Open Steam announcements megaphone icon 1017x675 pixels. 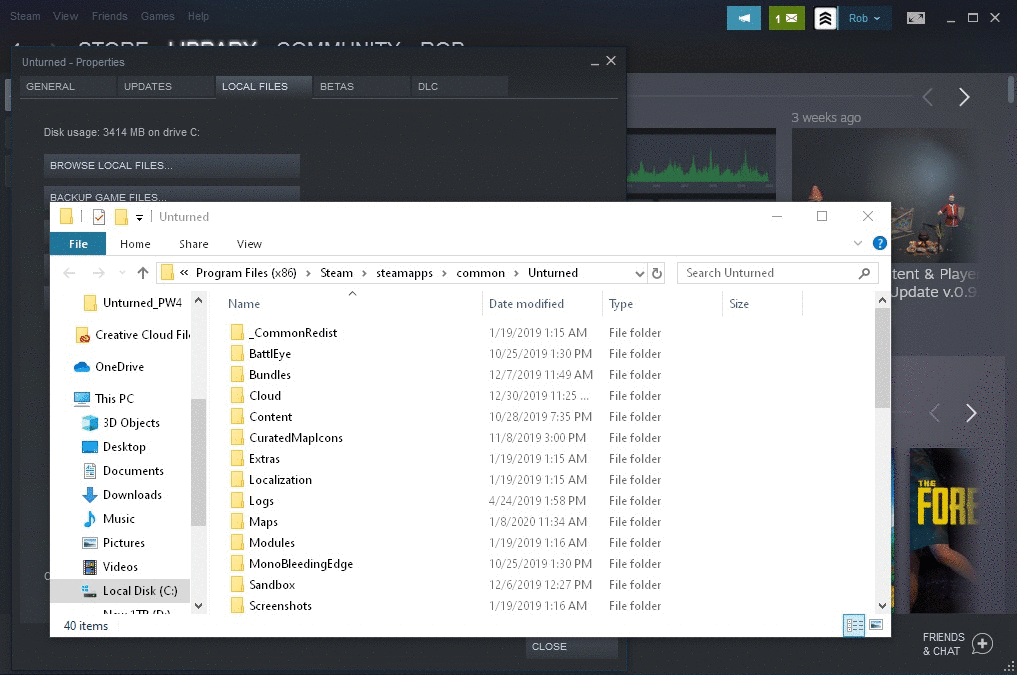pyautogui.click(x=743, y=18)
